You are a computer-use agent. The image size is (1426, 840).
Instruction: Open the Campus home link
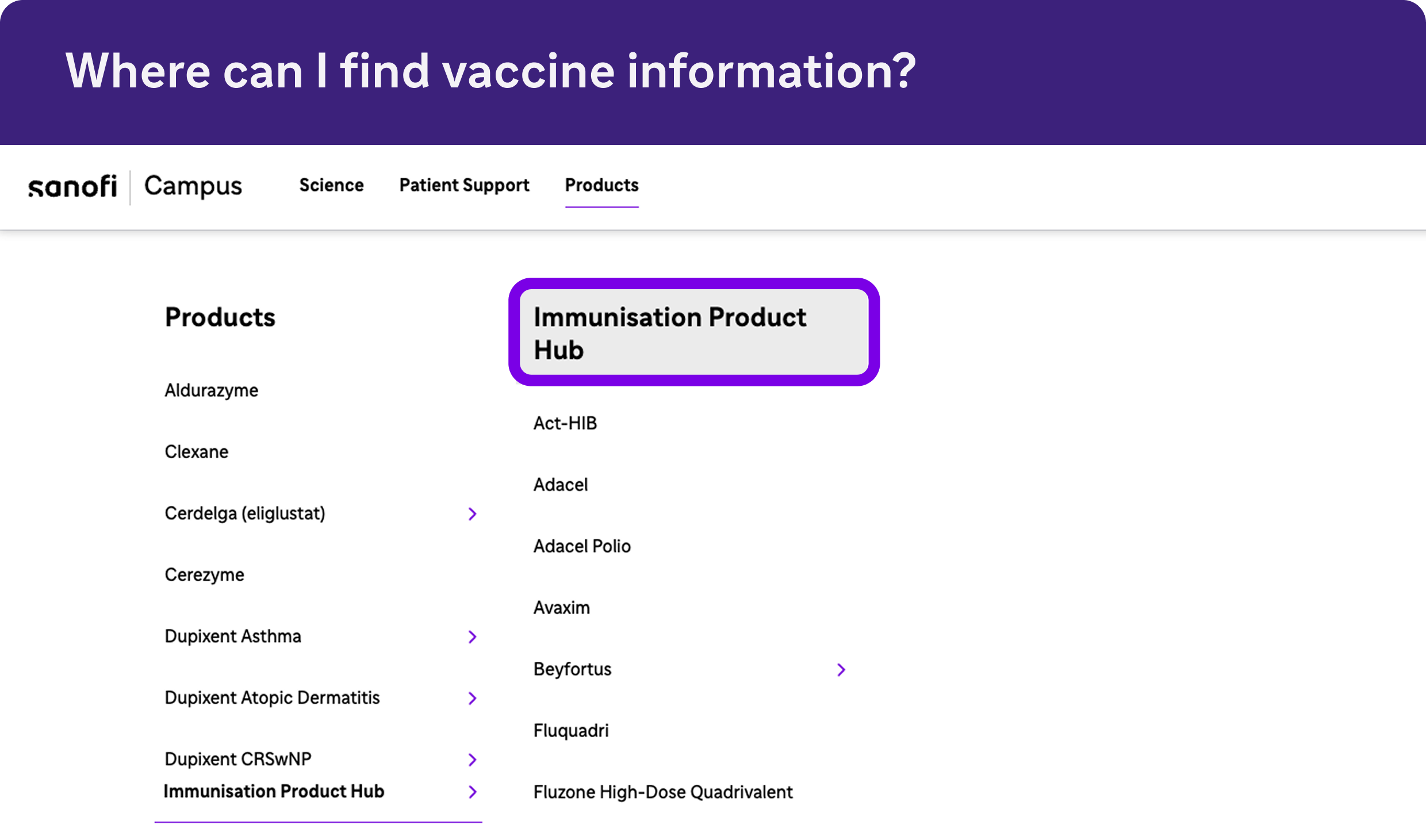coord(193,186)
